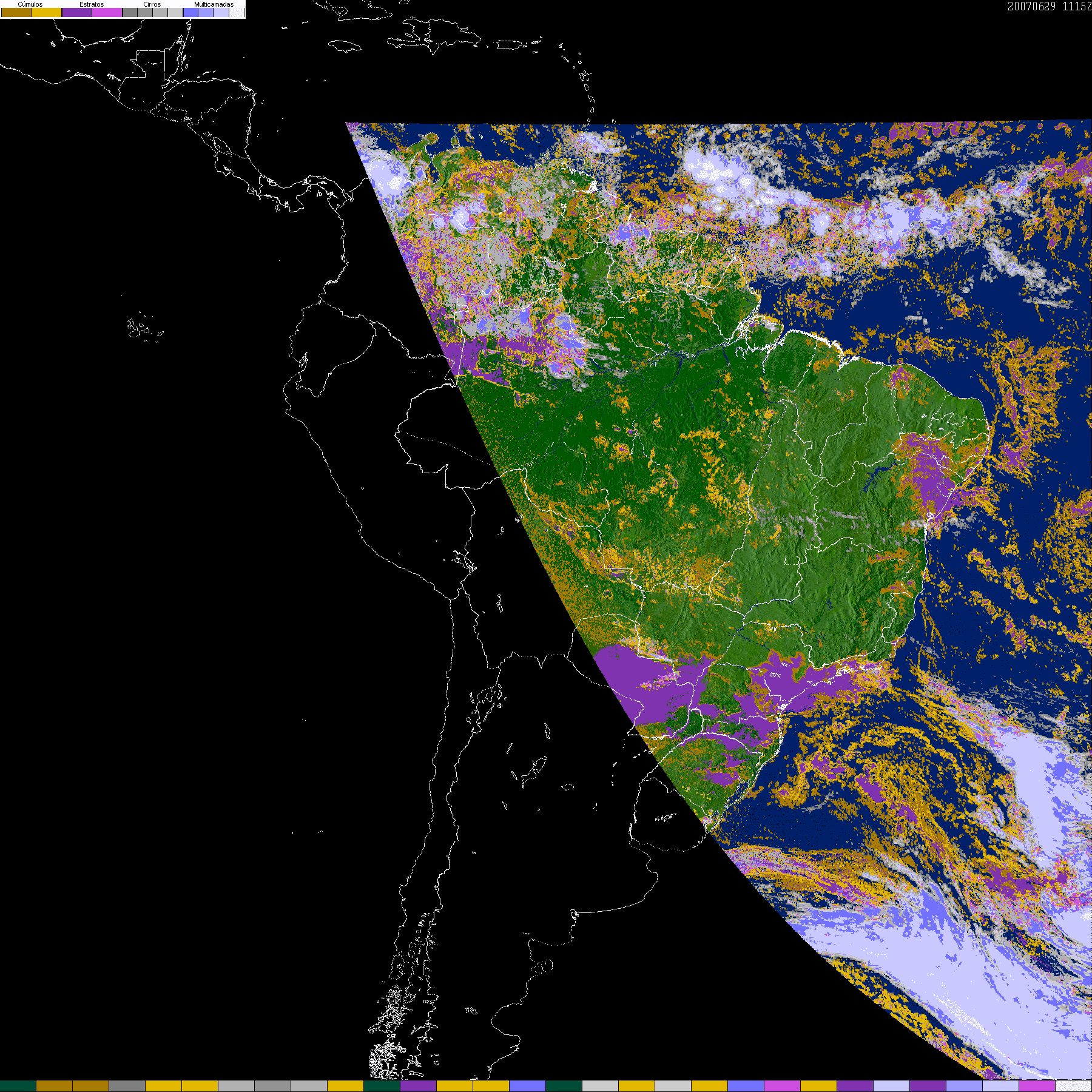Click the "Multicamadas" legend label
Image resolution: width=1092 pixels, height=1092 pixels.
pyautogui.click(x=214, y=4)
